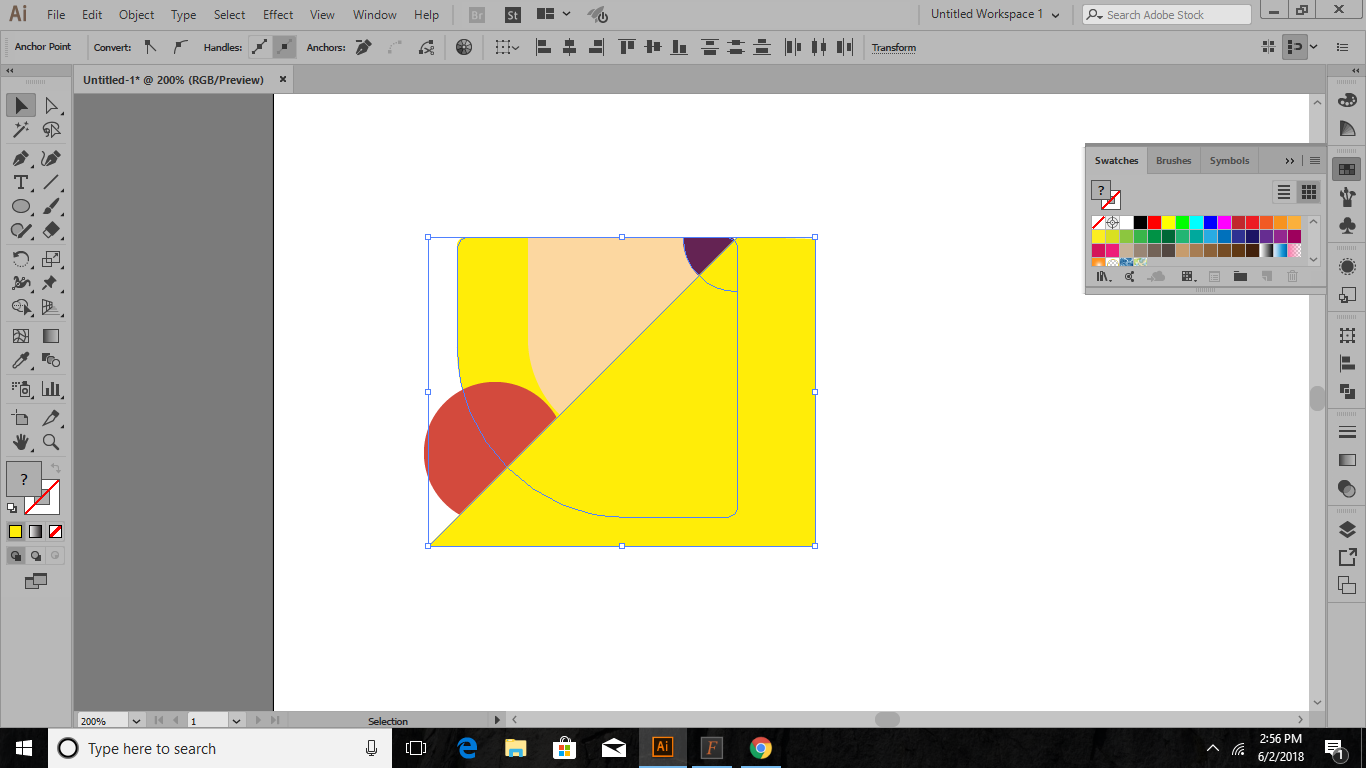Choose the Lasso tool

[52, 130]
